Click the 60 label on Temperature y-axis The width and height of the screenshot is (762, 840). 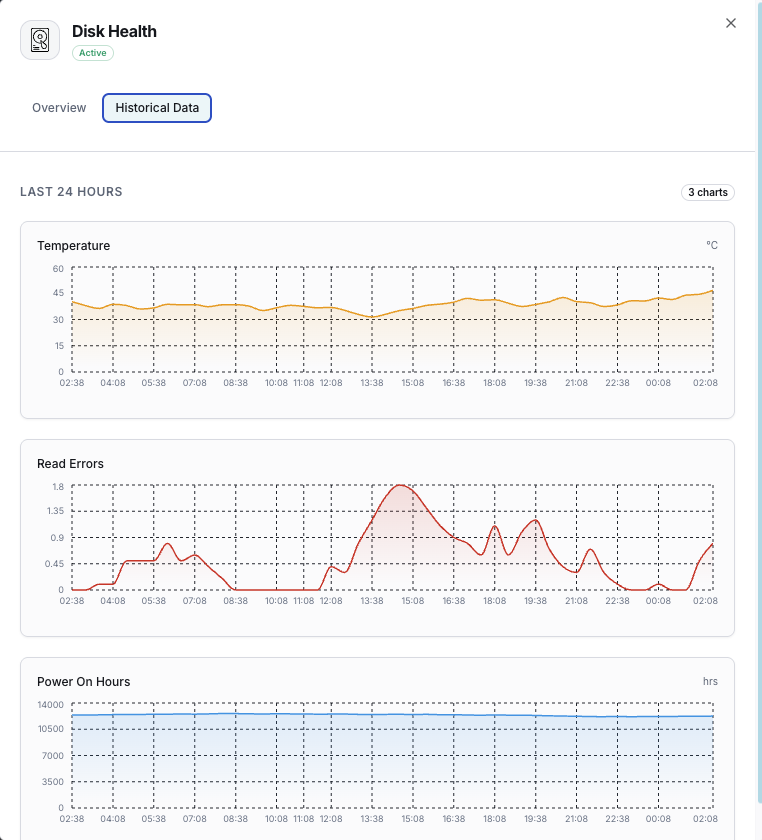tap(58, 269)
